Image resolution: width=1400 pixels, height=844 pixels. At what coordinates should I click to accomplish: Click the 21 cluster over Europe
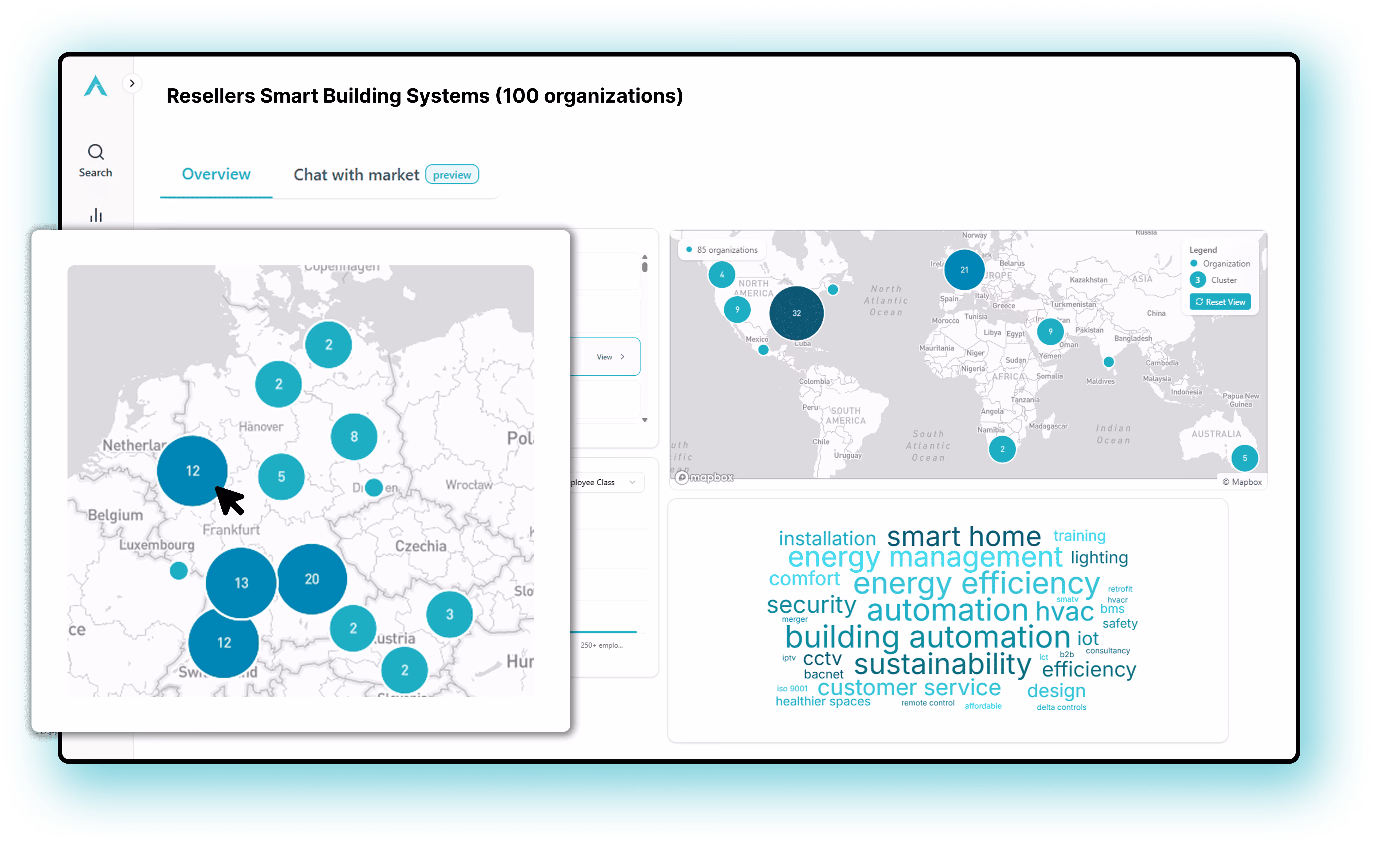964,269
